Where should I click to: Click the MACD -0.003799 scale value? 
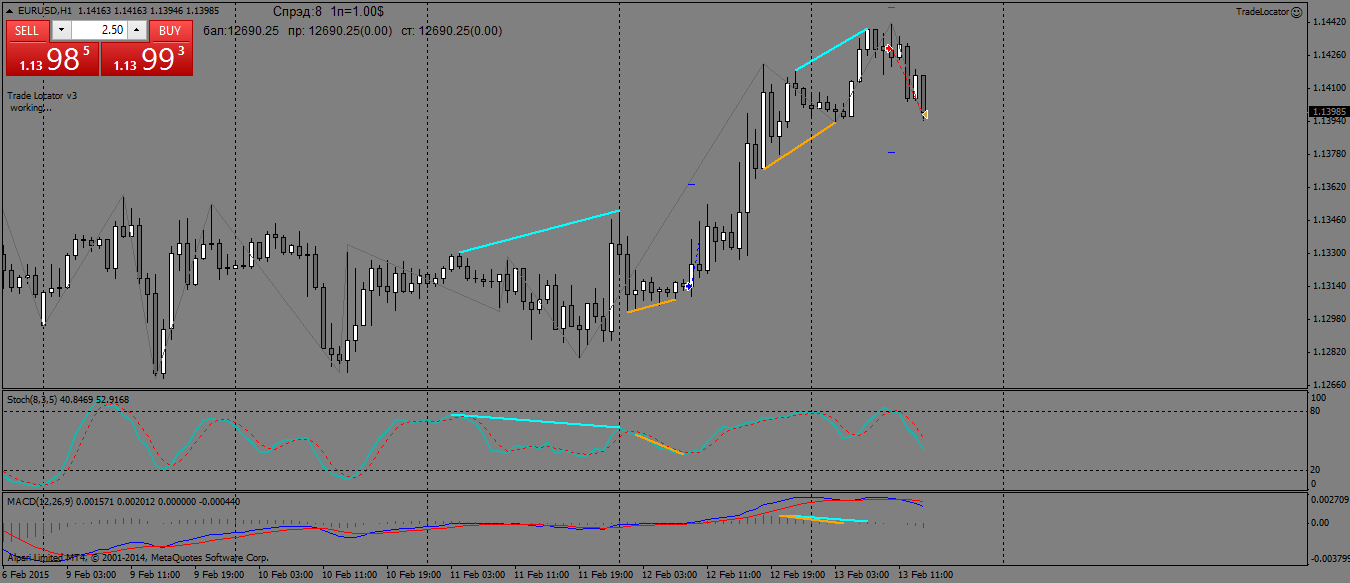tap(1330, 559)
